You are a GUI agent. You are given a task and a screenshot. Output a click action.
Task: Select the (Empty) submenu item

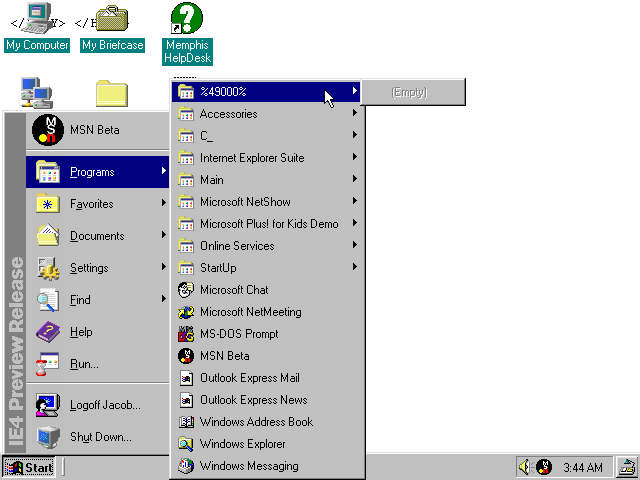pos(413,92)
